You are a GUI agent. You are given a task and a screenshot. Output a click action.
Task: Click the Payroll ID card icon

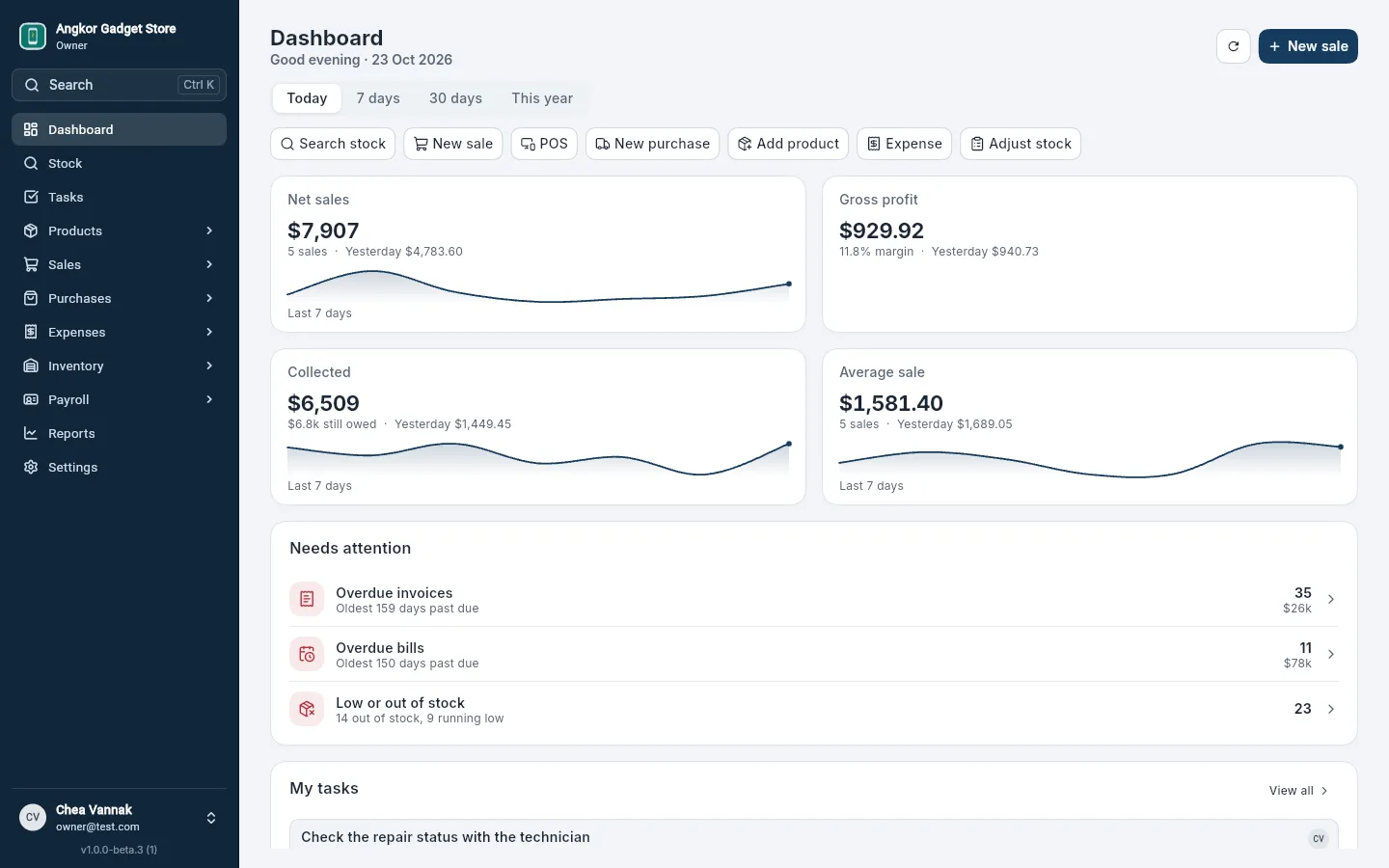31,399
